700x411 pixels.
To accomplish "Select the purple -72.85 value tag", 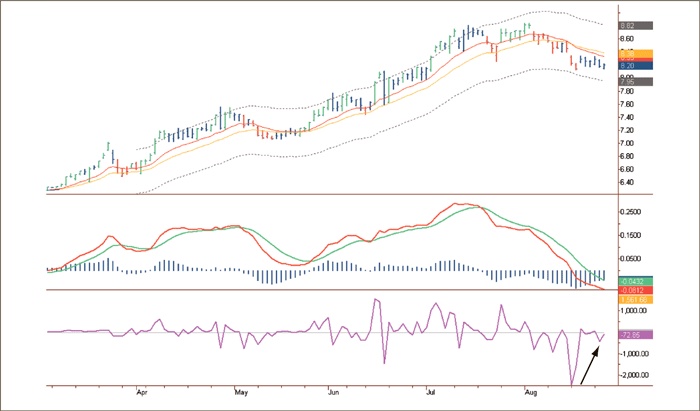I will tap(635, 334).
